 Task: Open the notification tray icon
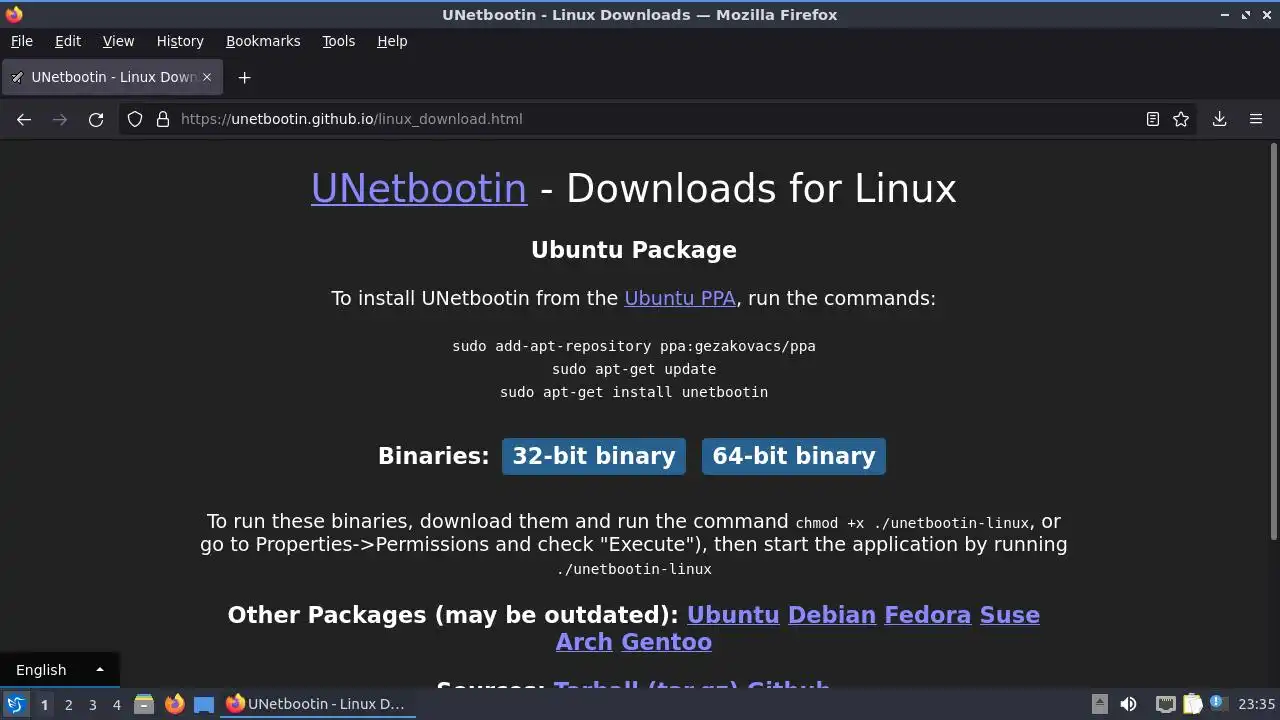[x=1217, y=704]
